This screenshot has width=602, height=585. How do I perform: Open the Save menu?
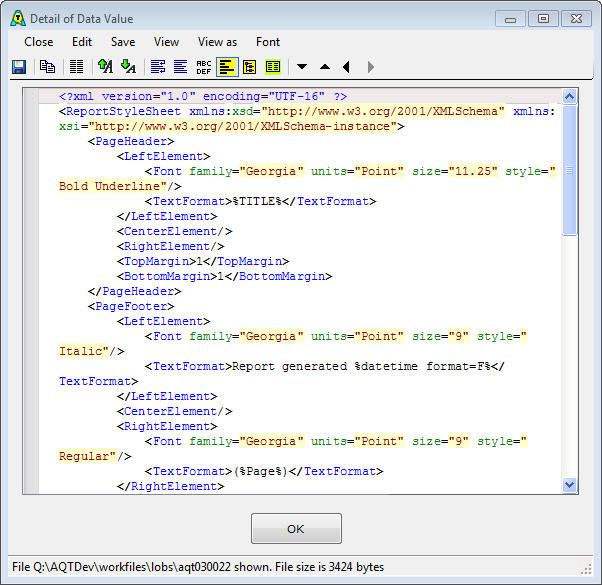tap(123, 42)
